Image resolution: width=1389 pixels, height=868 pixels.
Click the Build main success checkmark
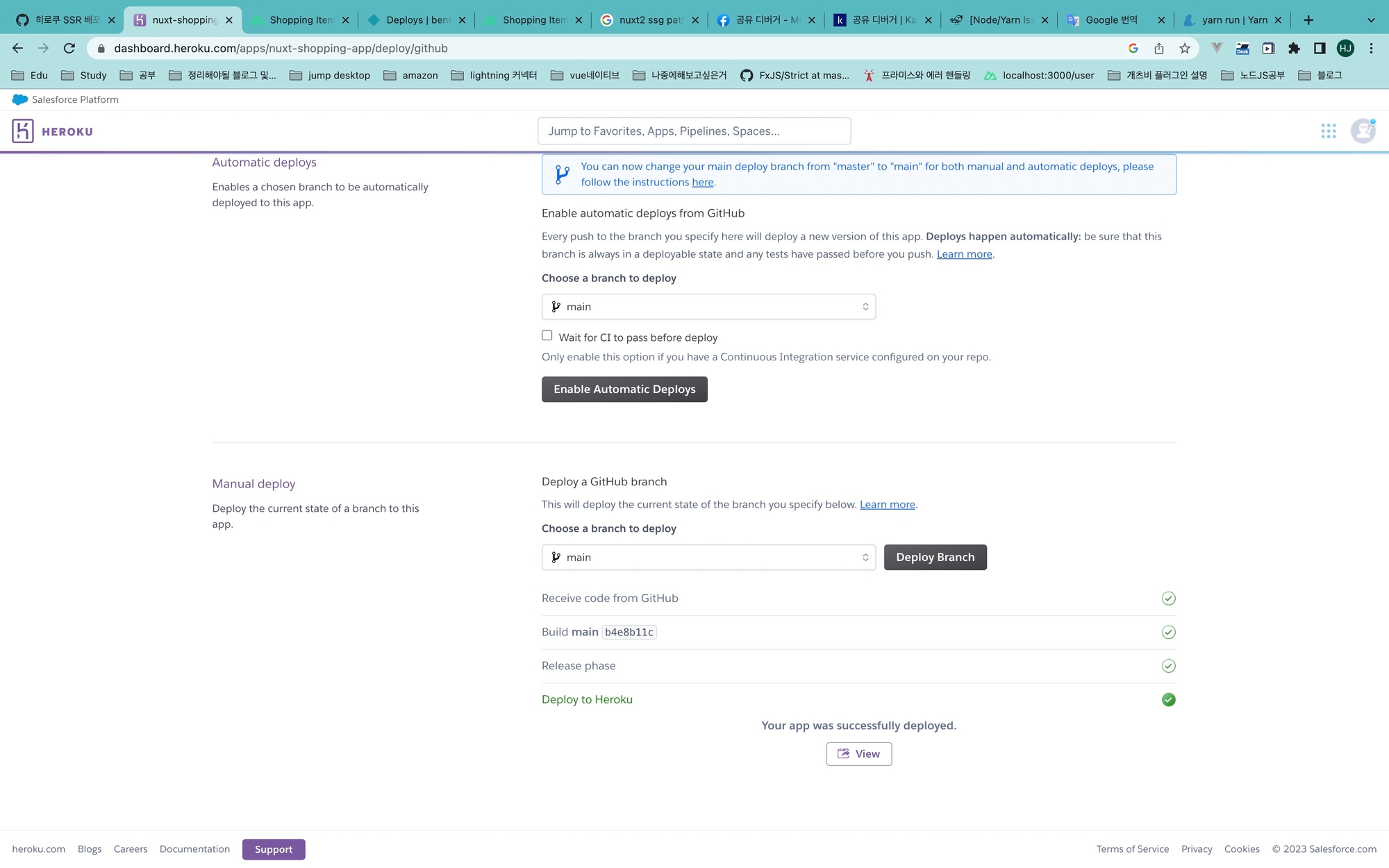click(1169, 632)
